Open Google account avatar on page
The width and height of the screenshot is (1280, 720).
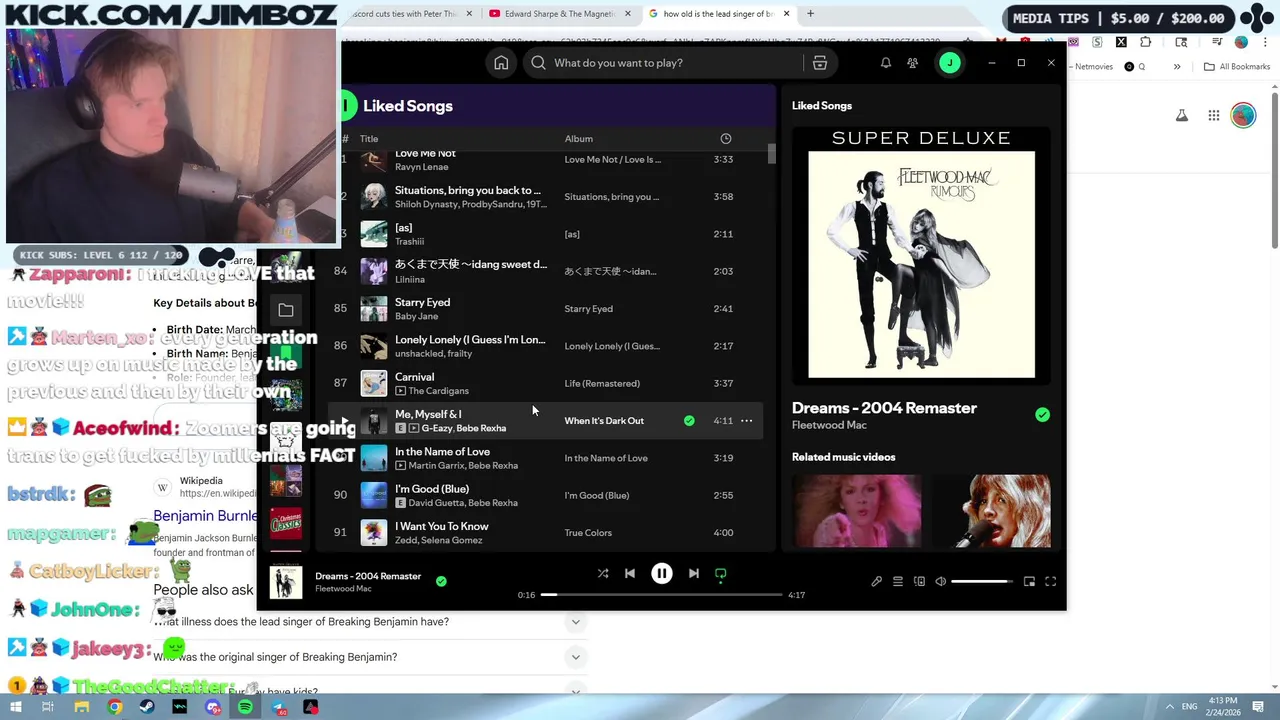click(x=1243, y=116)
